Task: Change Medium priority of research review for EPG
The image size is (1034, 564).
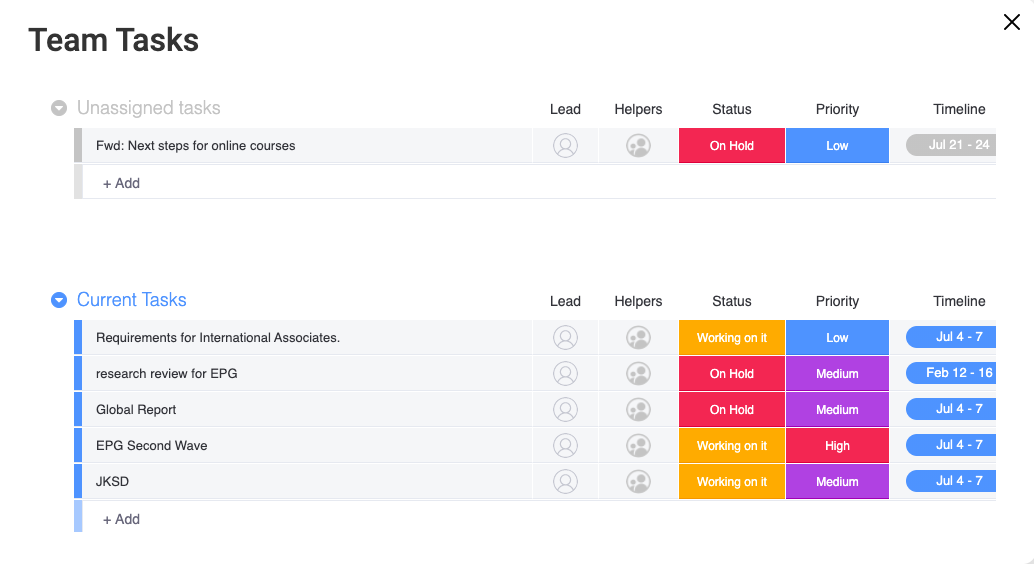Action: 837,373
